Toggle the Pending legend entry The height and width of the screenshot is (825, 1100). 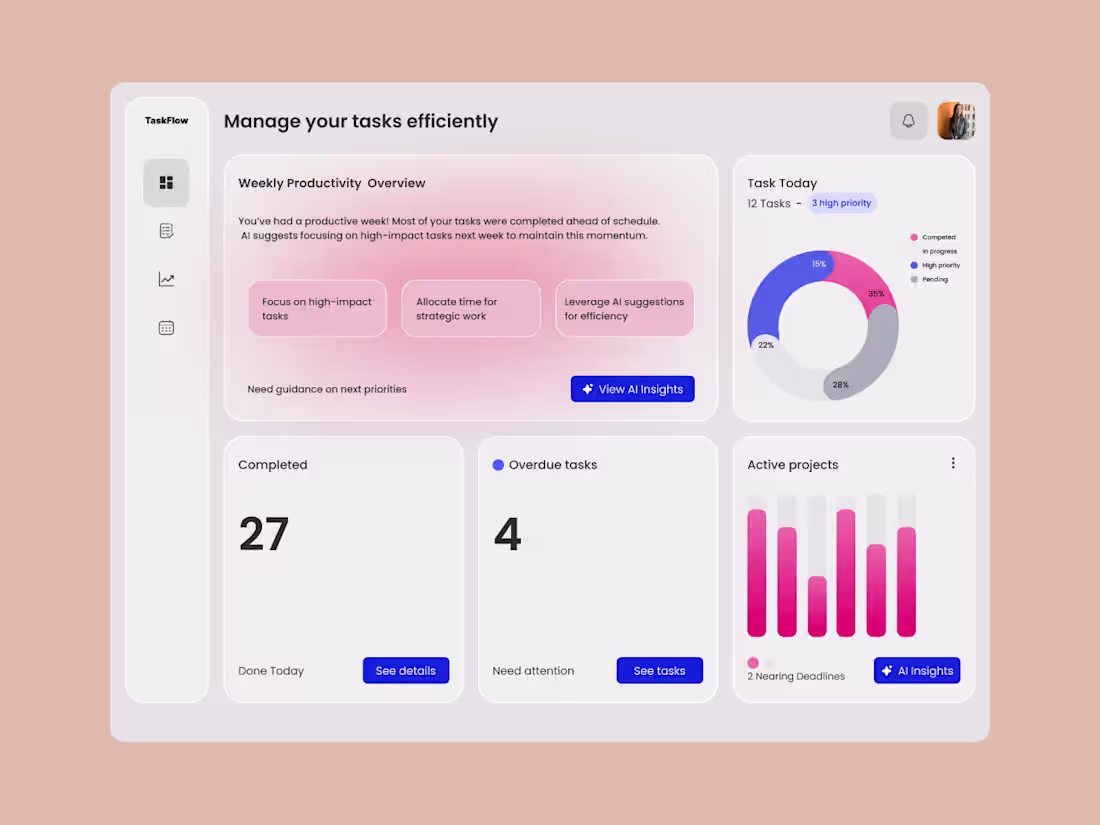pos(931,279)
